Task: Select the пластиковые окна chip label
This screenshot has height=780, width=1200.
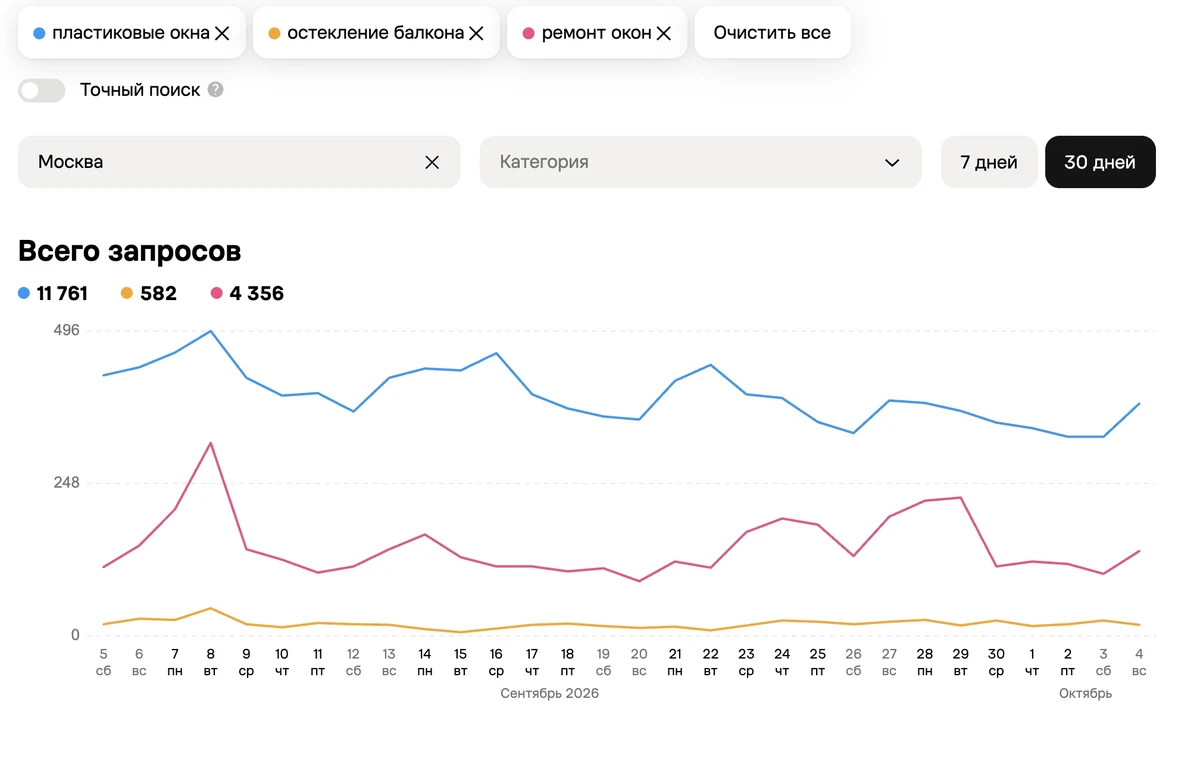Action: [x=131, y=33]
